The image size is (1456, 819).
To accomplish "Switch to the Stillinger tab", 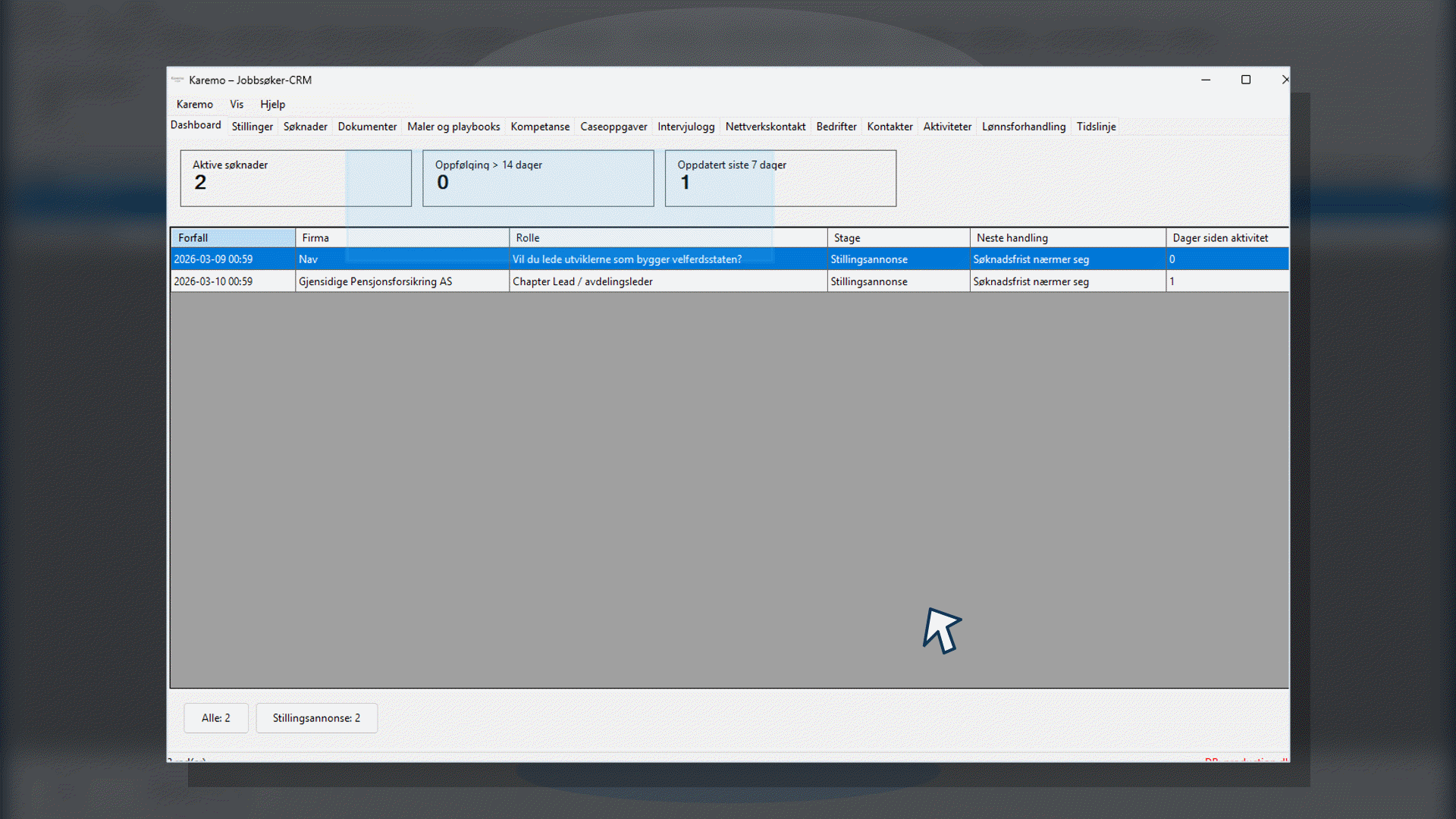I will 253,127.
